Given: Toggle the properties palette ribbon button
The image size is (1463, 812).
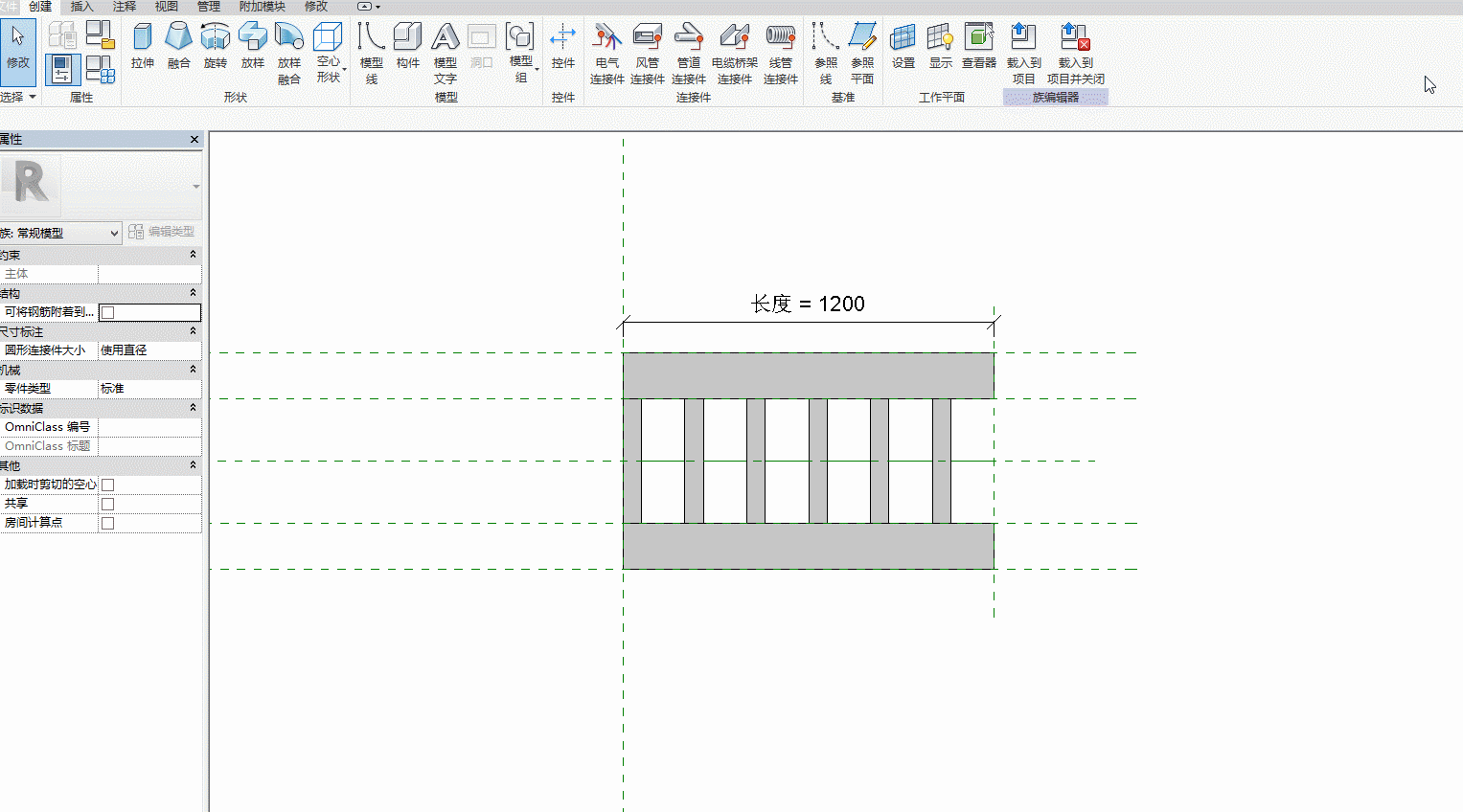Looking at the screenshot, I should pyautogui.click(x=62, y=70).
